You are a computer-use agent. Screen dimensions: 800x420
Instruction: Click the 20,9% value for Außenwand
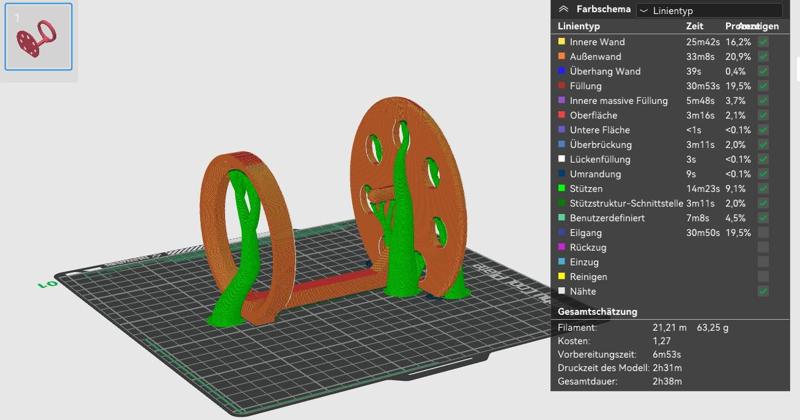(x=738, y=57)
